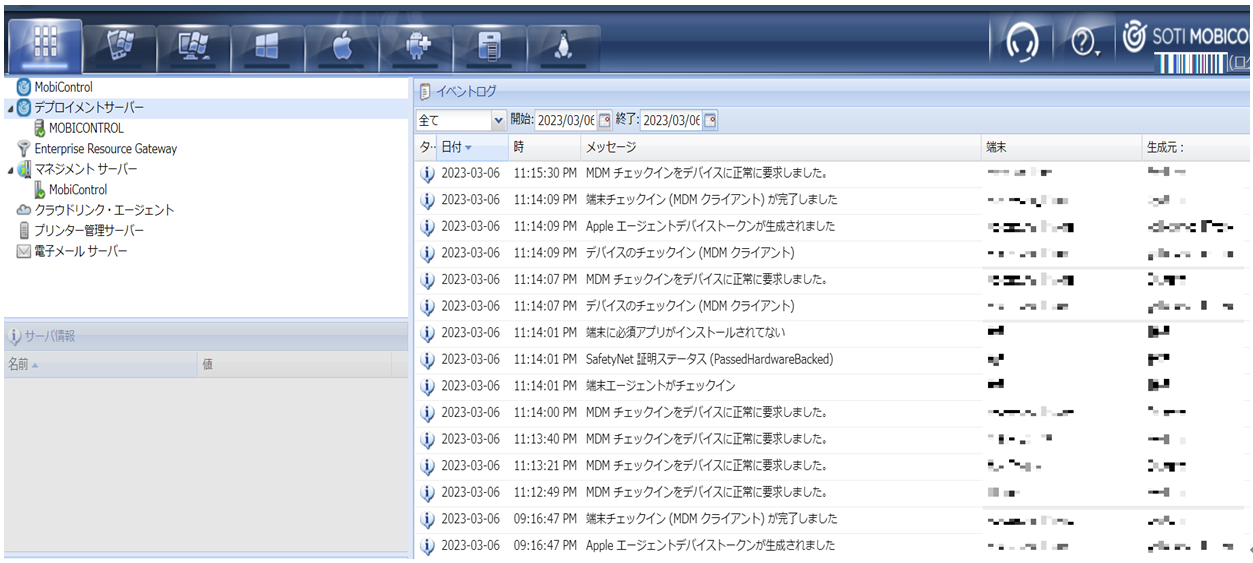
Task: Click the 生成元 column header
Action: (1197, 147)
